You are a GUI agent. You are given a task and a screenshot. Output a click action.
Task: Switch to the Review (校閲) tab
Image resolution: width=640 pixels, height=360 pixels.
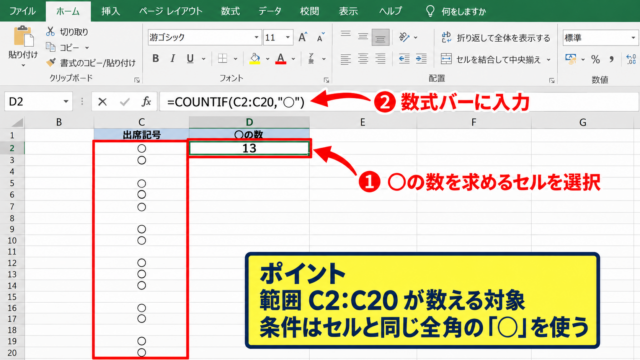(309, 11)
